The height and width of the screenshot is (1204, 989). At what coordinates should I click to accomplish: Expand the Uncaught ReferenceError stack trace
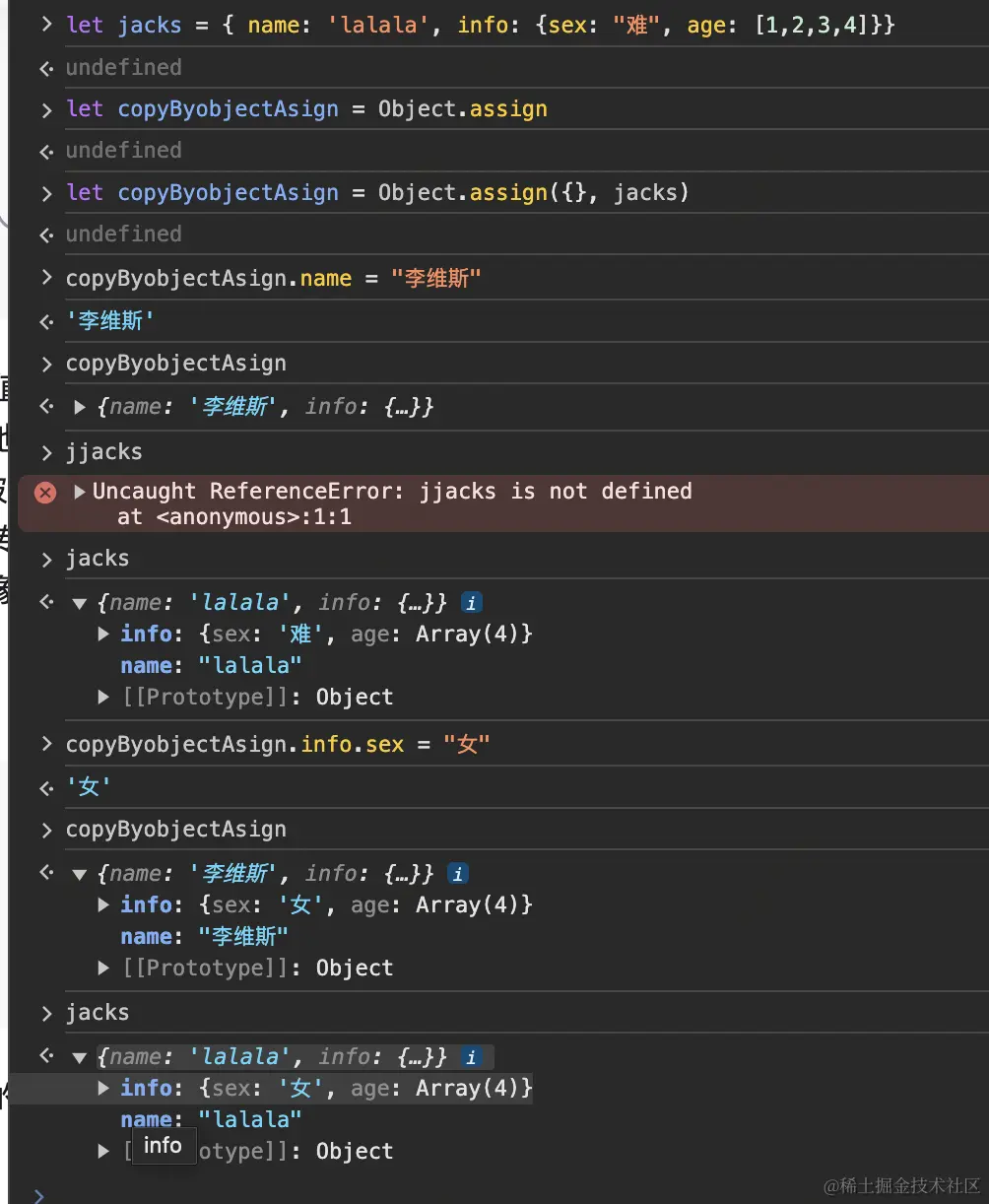tap(80, 491)
